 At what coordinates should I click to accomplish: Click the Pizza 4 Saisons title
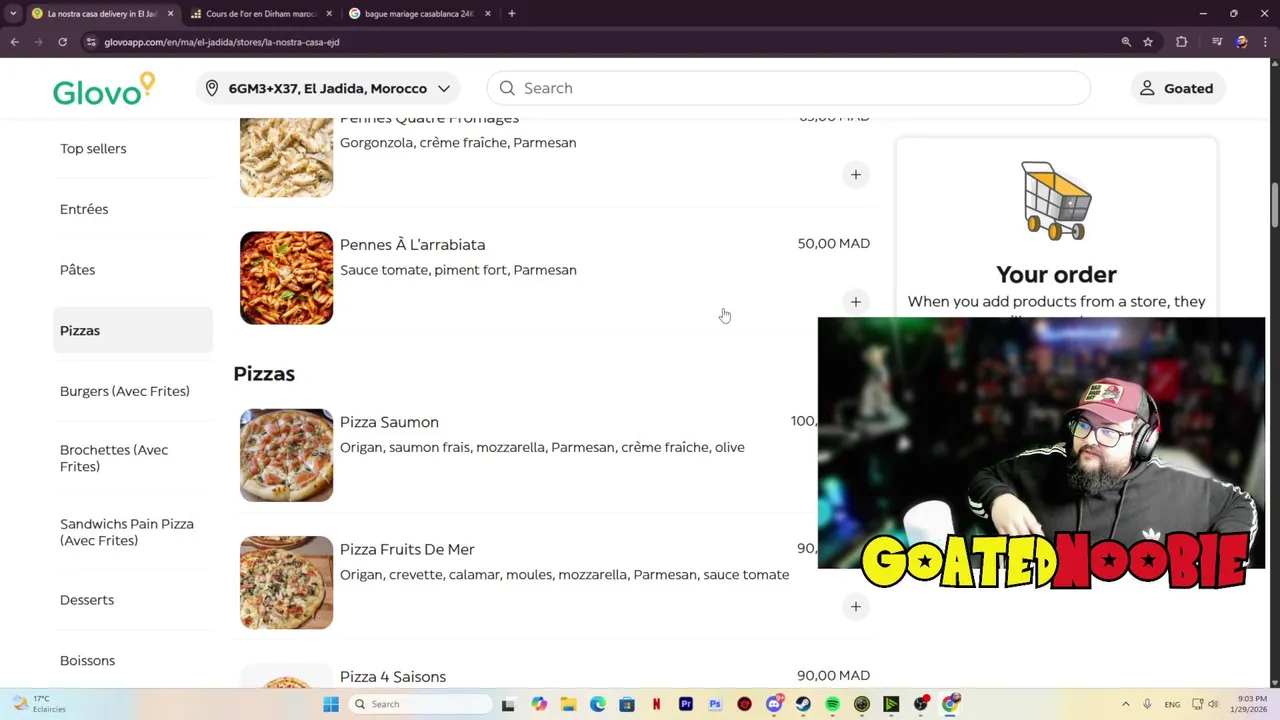[x=393, y=677]
